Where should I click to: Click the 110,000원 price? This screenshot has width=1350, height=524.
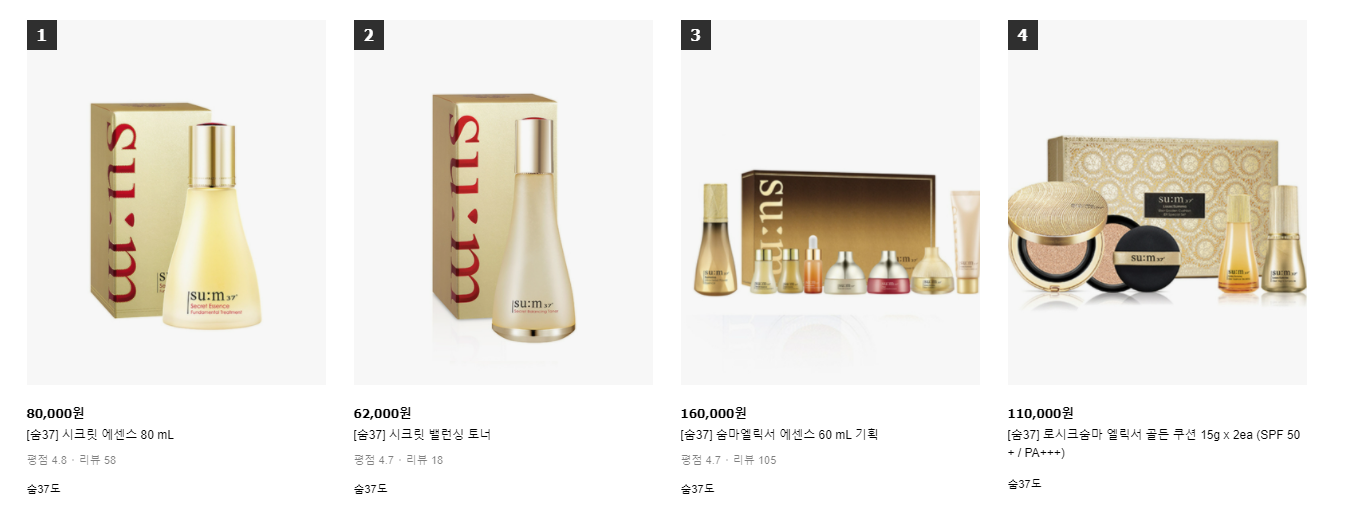[x=1040, y=413]
